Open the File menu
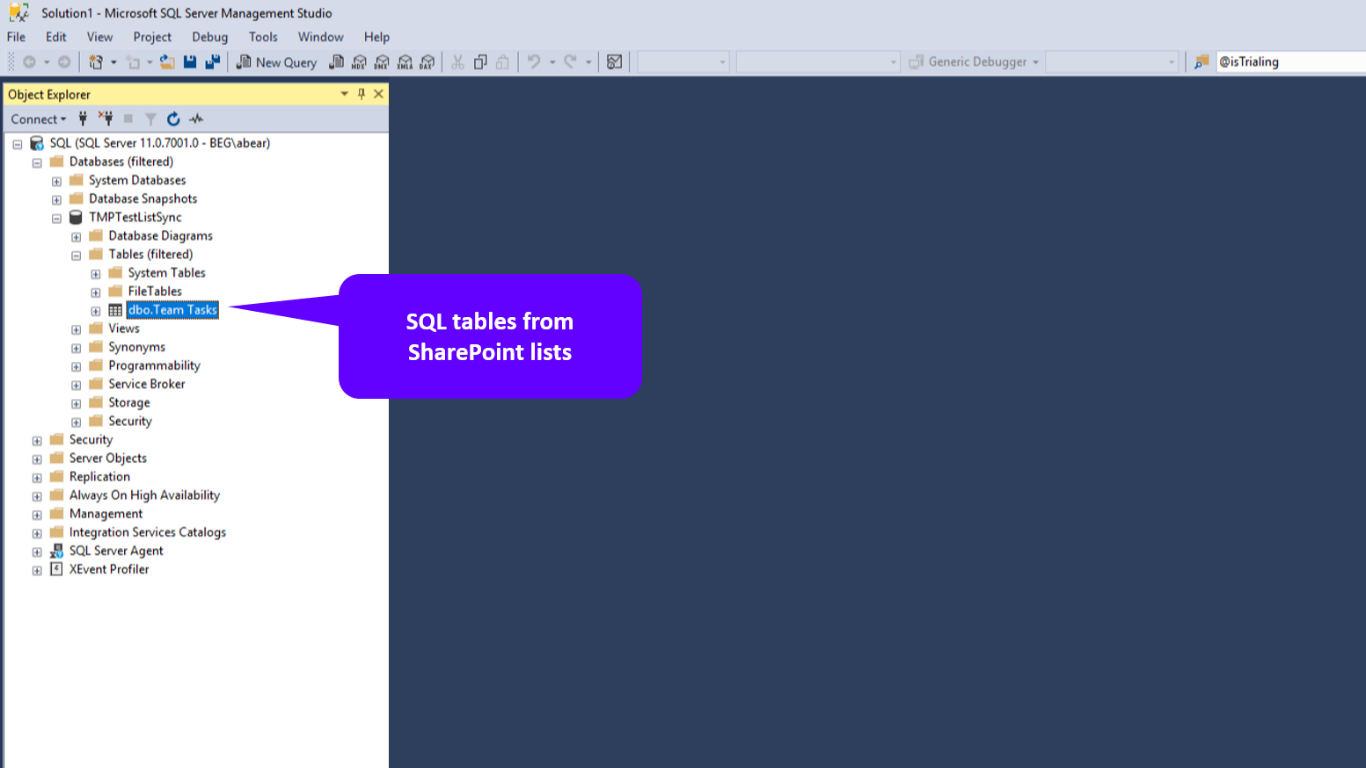The width and height of the screenshot is (1366, 768). [x=16, y=37]
